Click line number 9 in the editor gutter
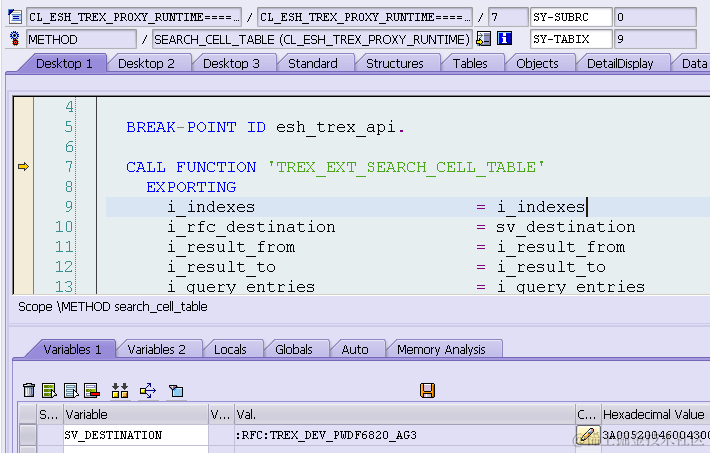710x453 pixels. coord(68,207)
